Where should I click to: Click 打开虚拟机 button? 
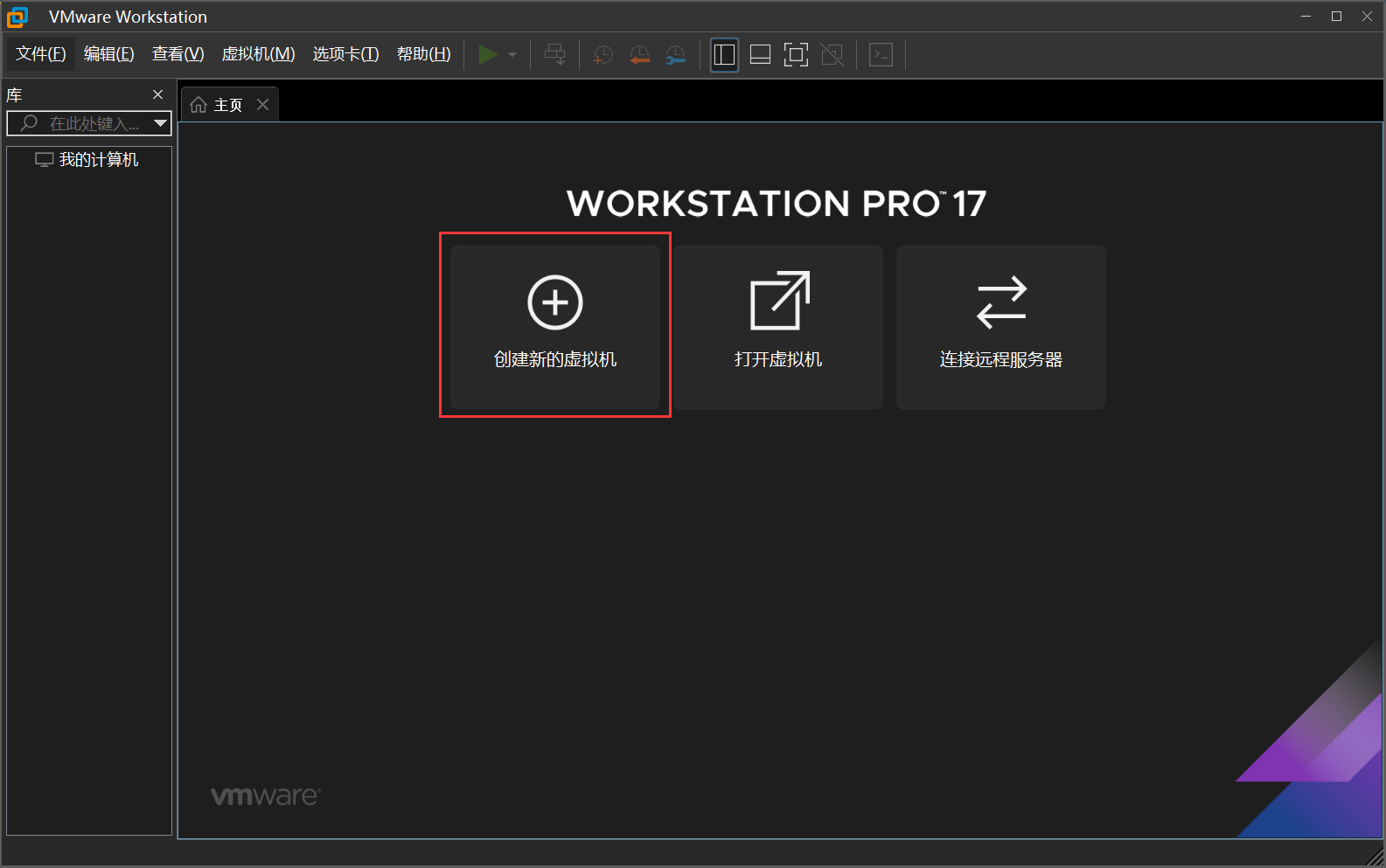coord(778,327)
